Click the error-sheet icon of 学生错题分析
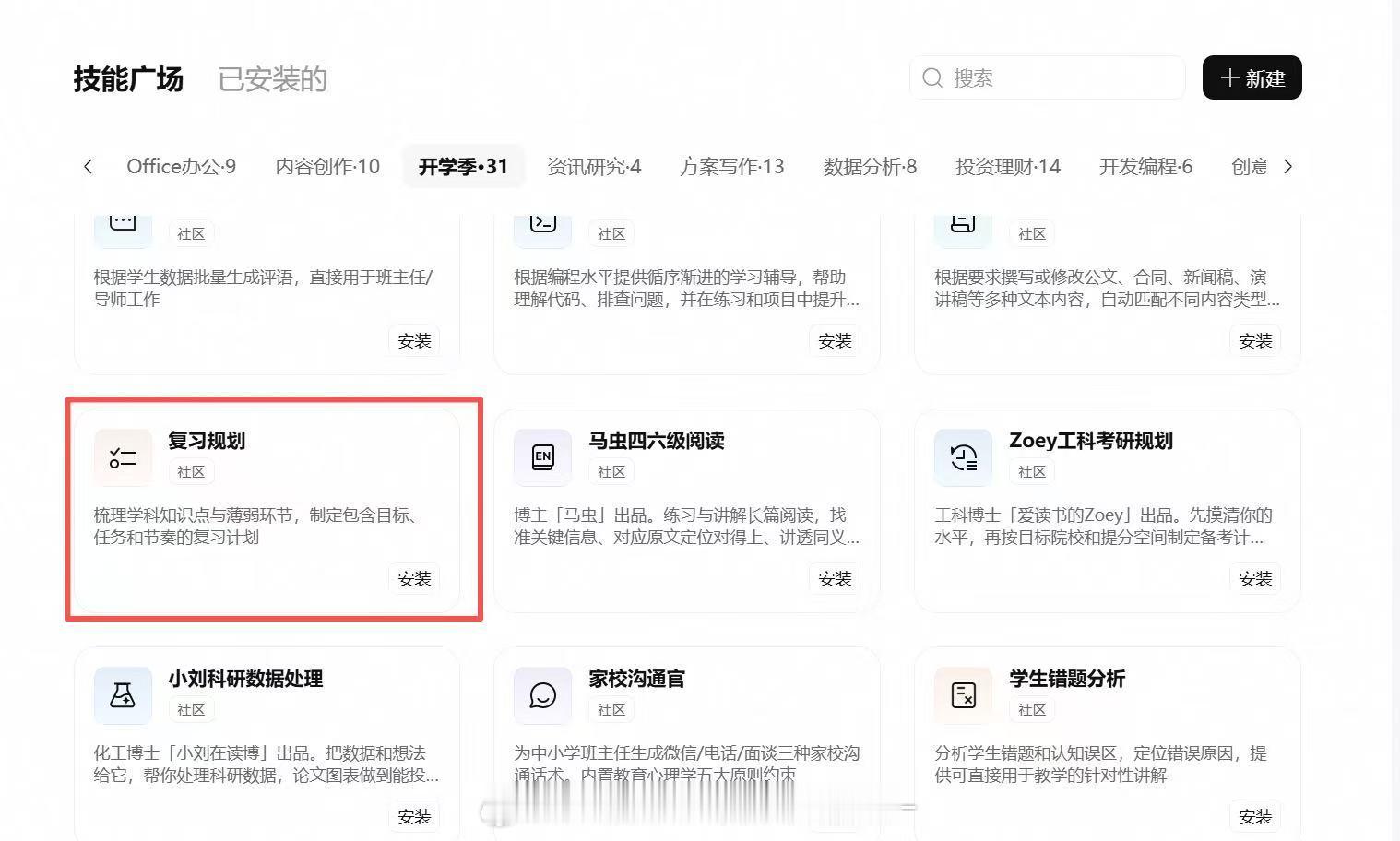 (x=964, y=695)
